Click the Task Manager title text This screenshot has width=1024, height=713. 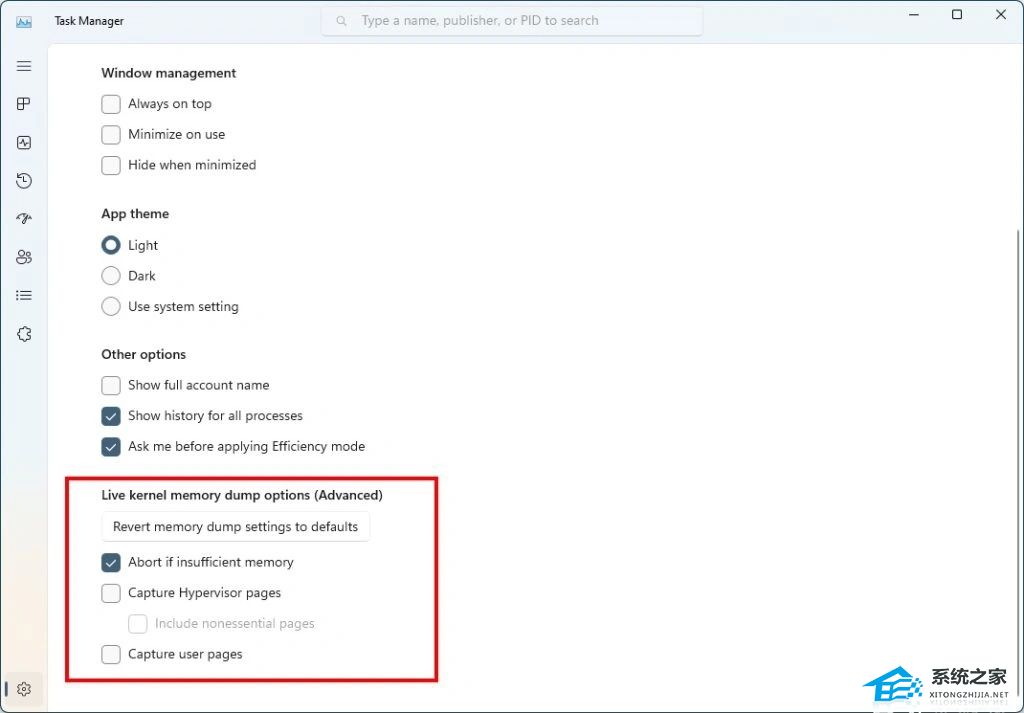click(89, 21)
